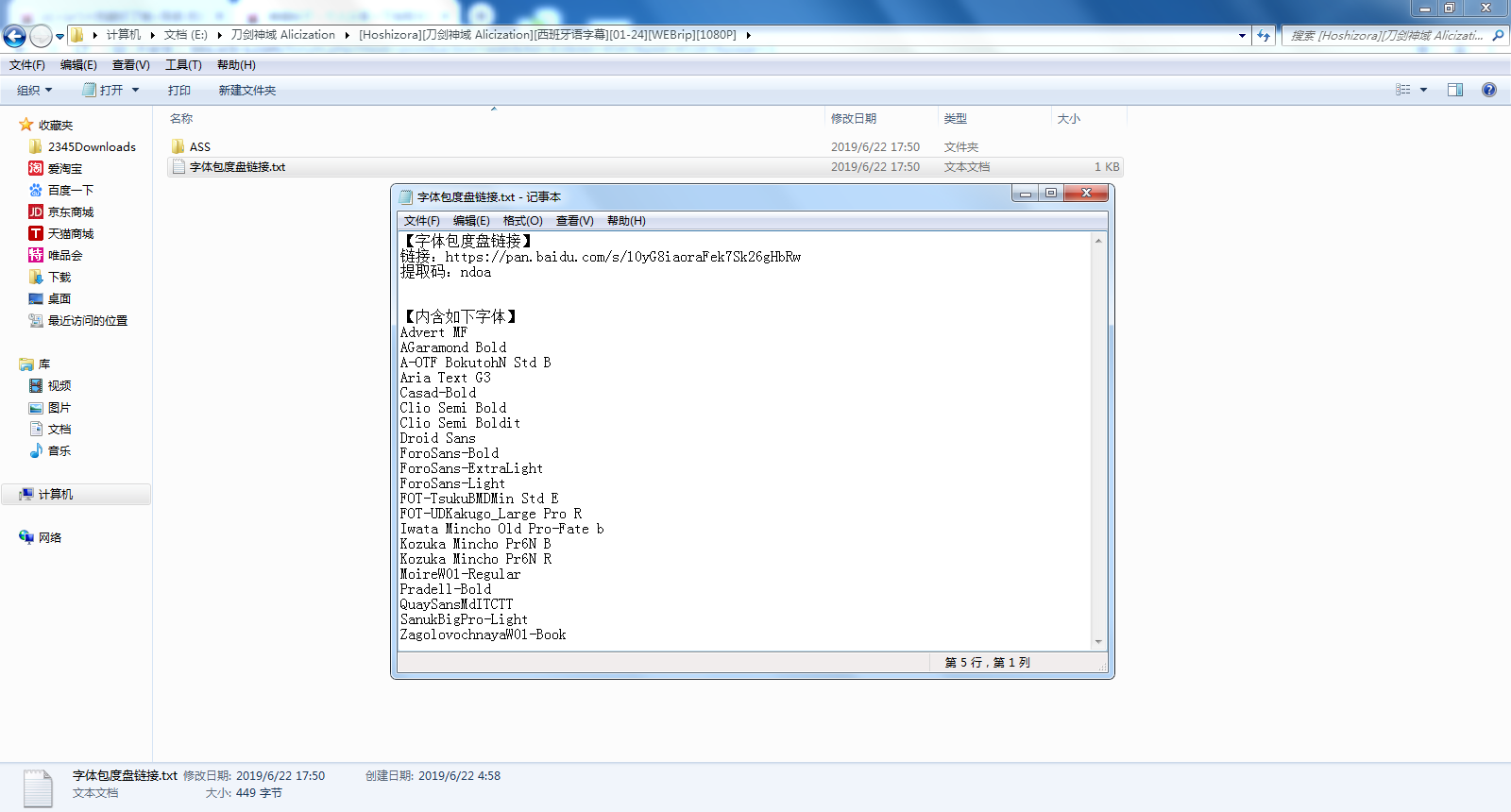Image resolution: width=1511 pixels, height=812 pixels.
Task: Open the view options dropdown arrow
Action: click(1423, 90)
